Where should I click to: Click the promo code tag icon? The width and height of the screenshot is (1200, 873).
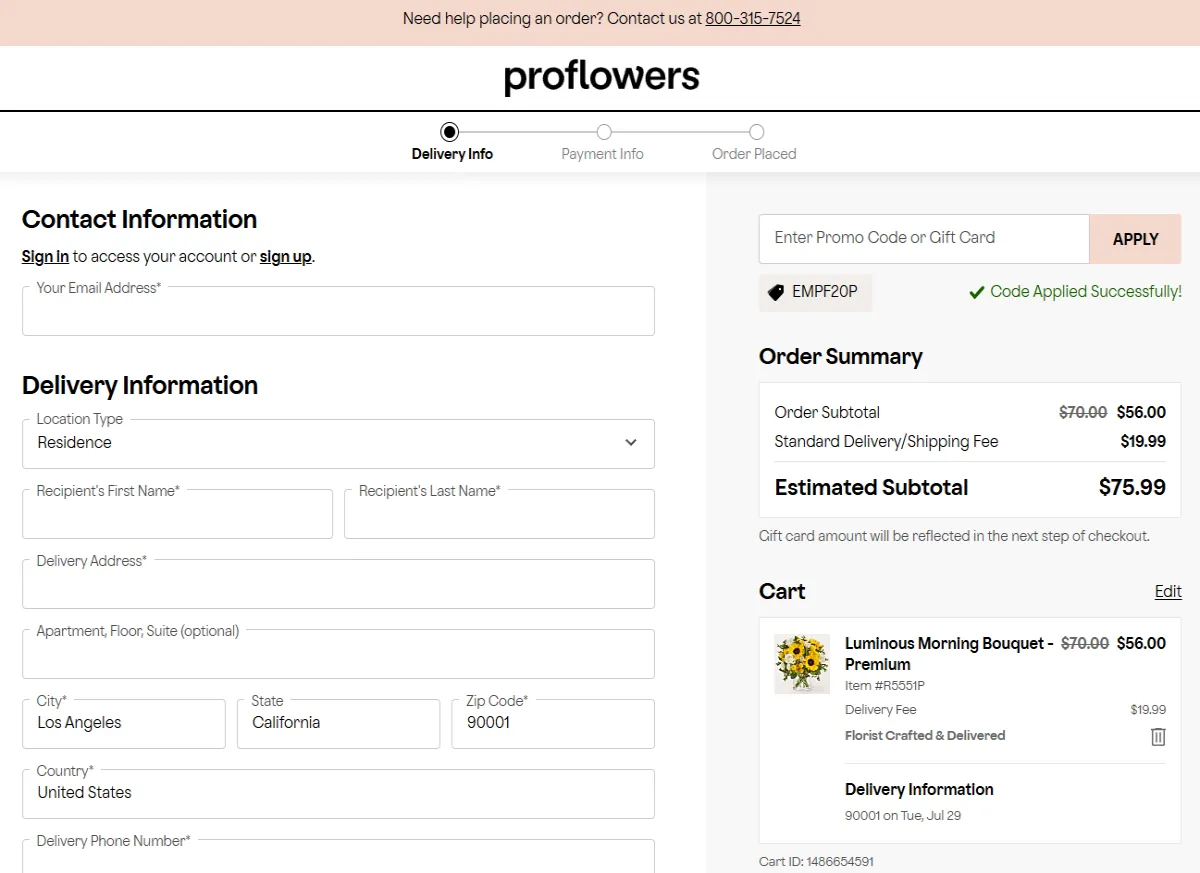click(x=776, y=293)
